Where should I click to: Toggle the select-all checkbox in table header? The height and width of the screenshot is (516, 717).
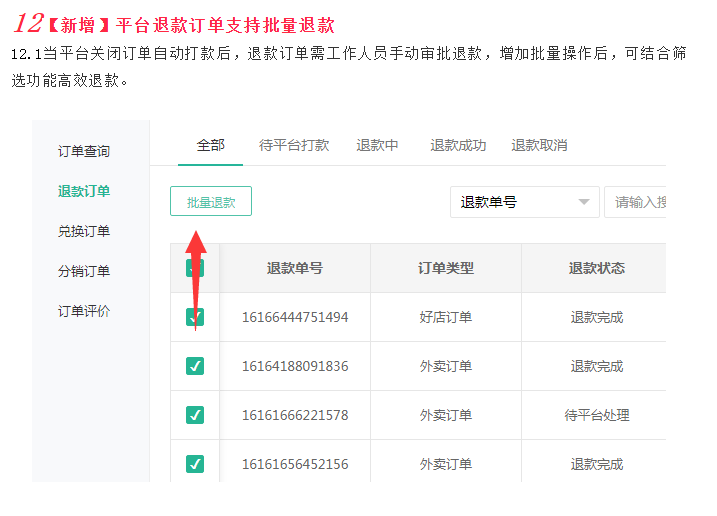pos(195,268)
